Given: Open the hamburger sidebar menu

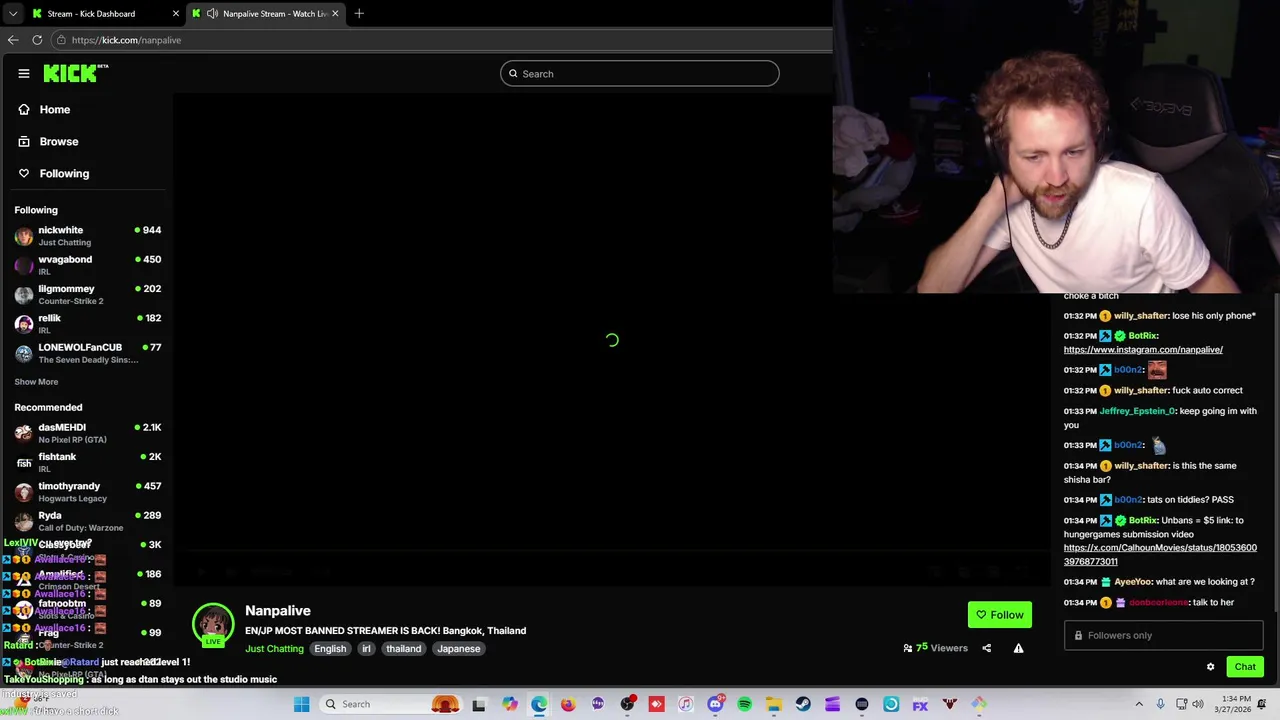Looking at the screenshot, I should pos(24,73).
